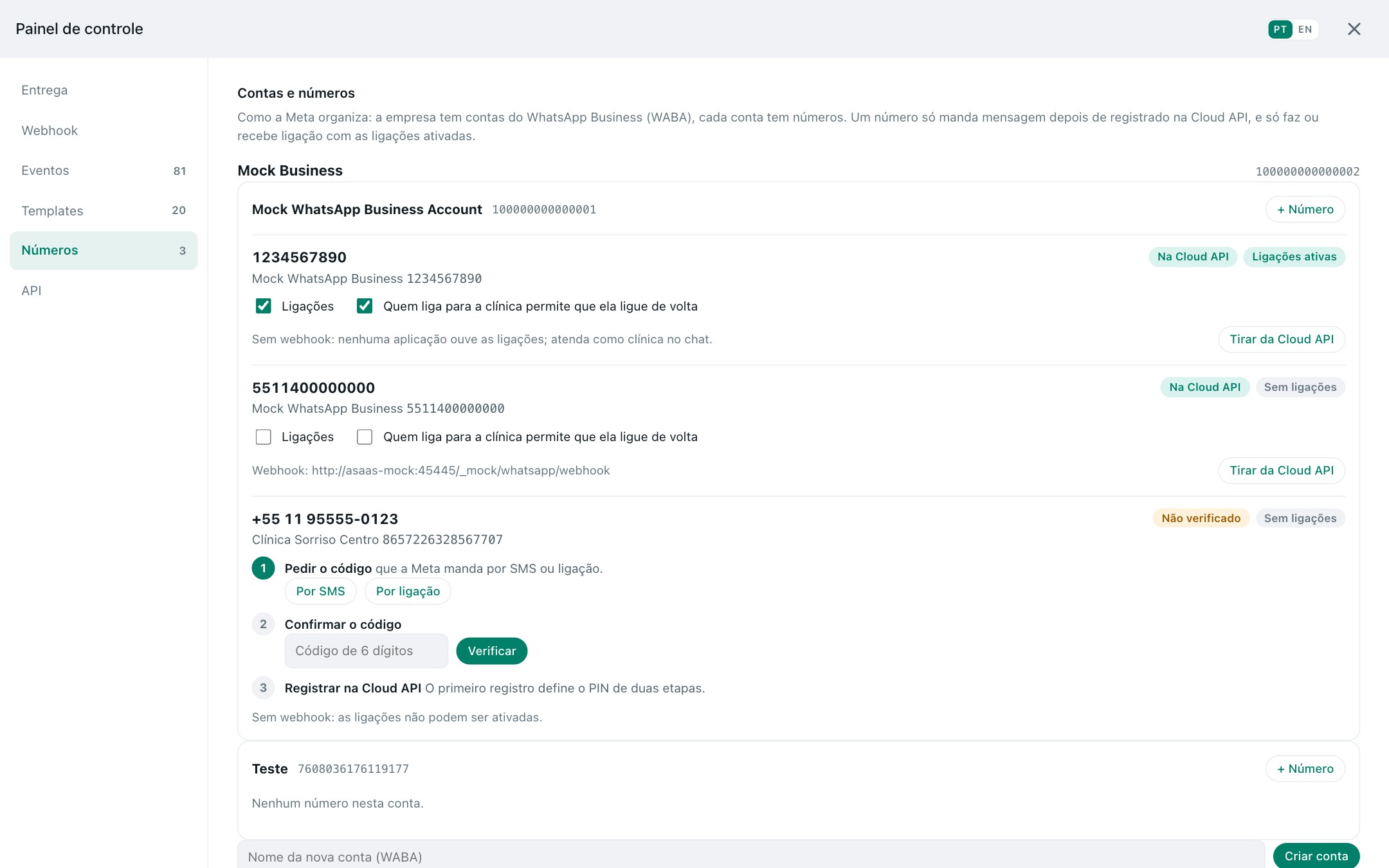This screenshot has height=868, width=1389.
Task: Click step 1 circle Pedir o código
Action: tap(263, 568)
